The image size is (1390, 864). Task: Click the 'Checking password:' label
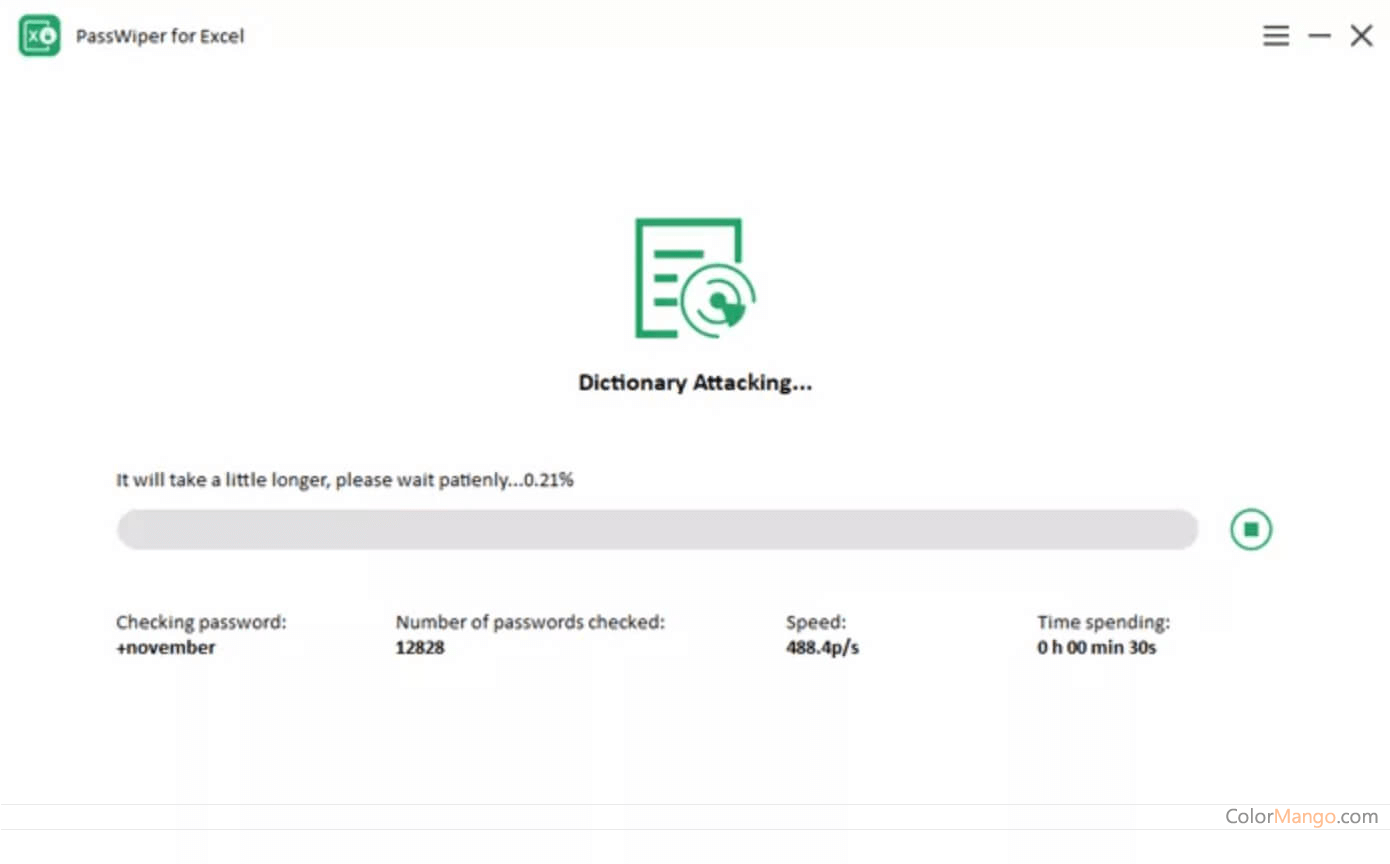coord(201,622)
